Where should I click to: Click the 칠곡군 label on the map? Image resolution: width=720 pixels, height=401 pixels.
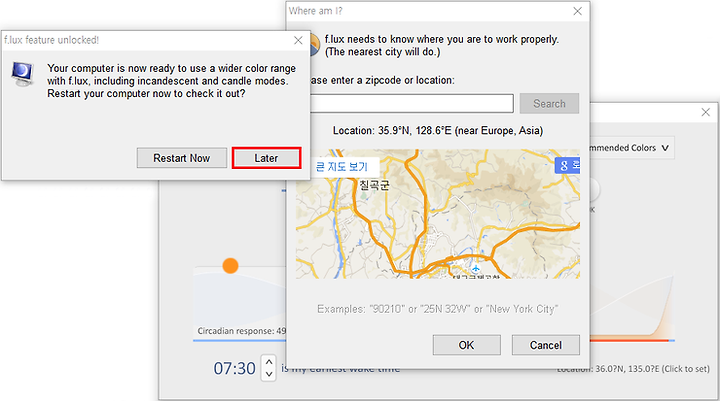click(374, 185)
